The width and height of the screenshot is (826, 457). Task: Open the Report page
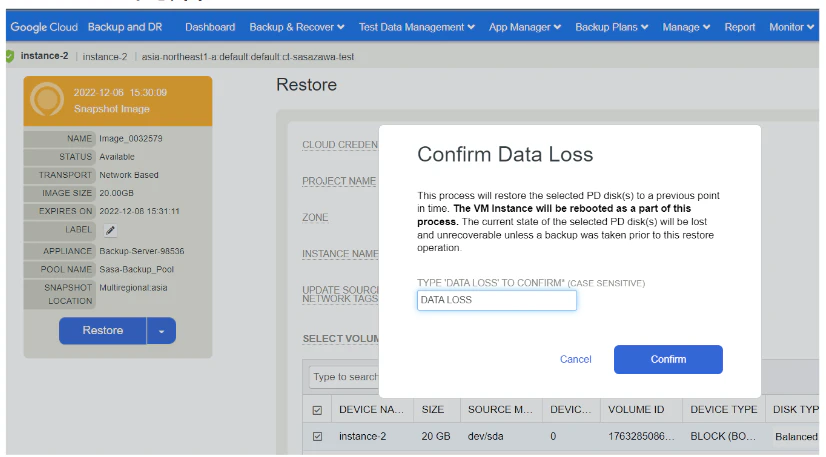740,27
